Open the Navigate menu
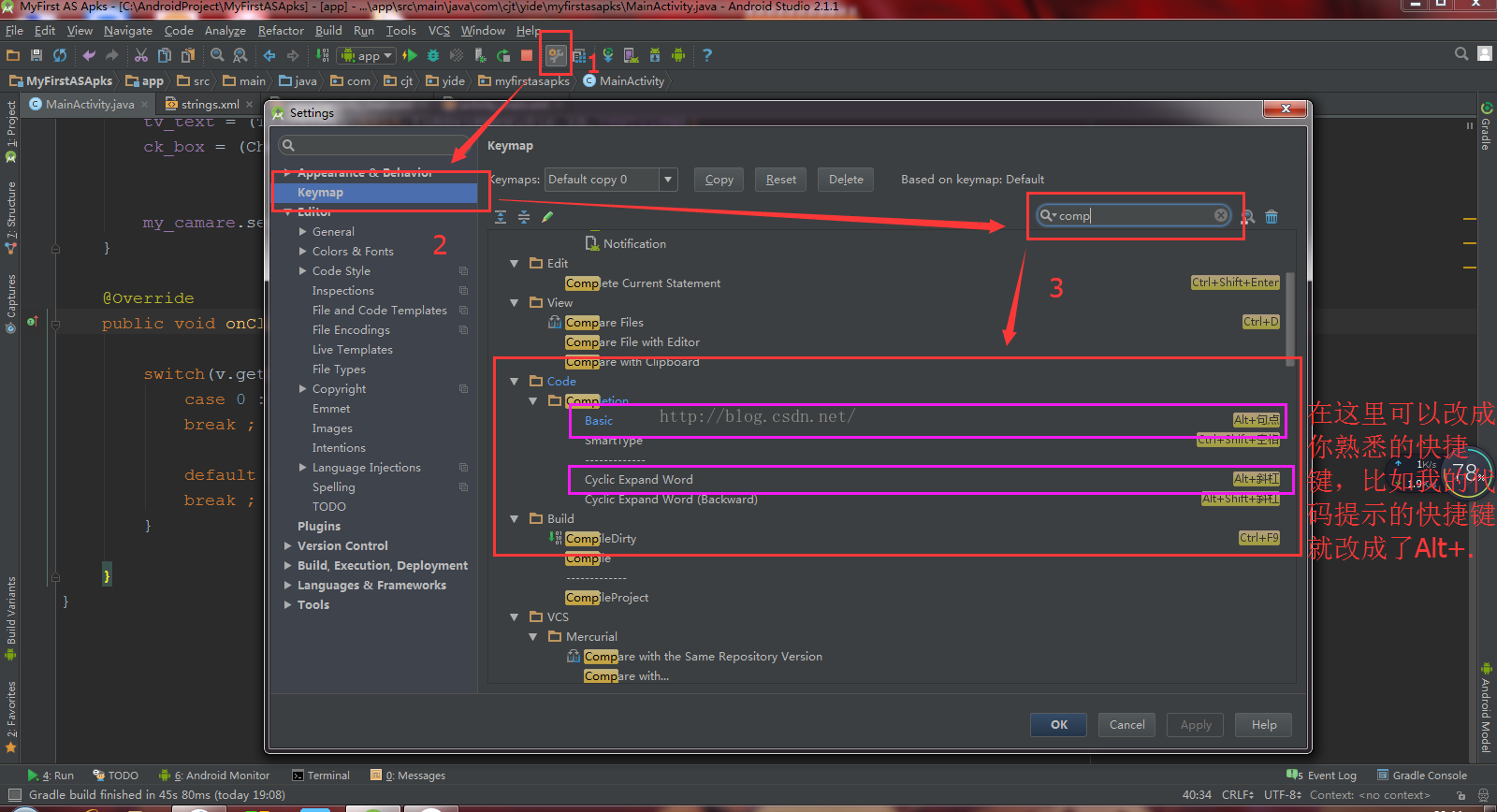 pyautogui.click(x=127, y=31)
